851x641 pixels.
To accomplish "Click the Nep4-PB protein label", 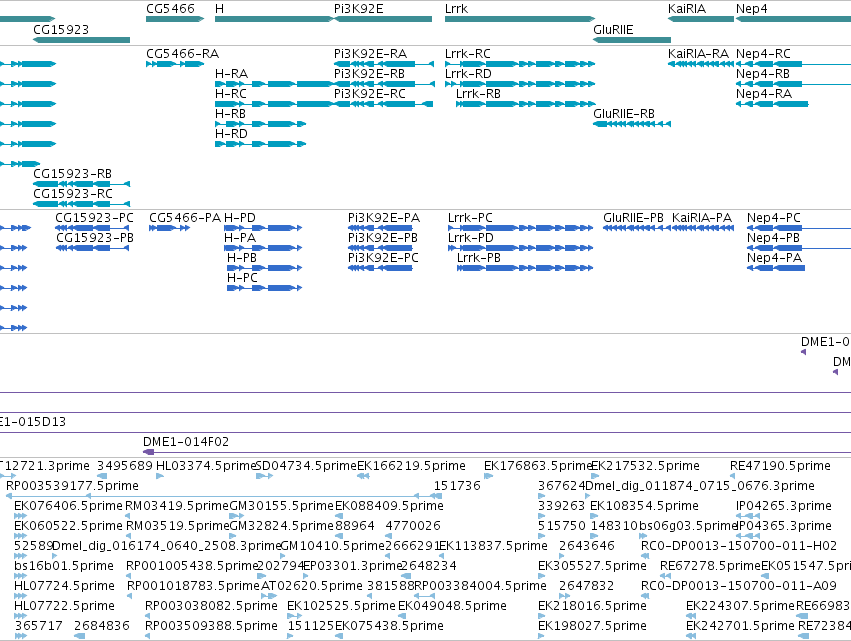I will 773,238.
